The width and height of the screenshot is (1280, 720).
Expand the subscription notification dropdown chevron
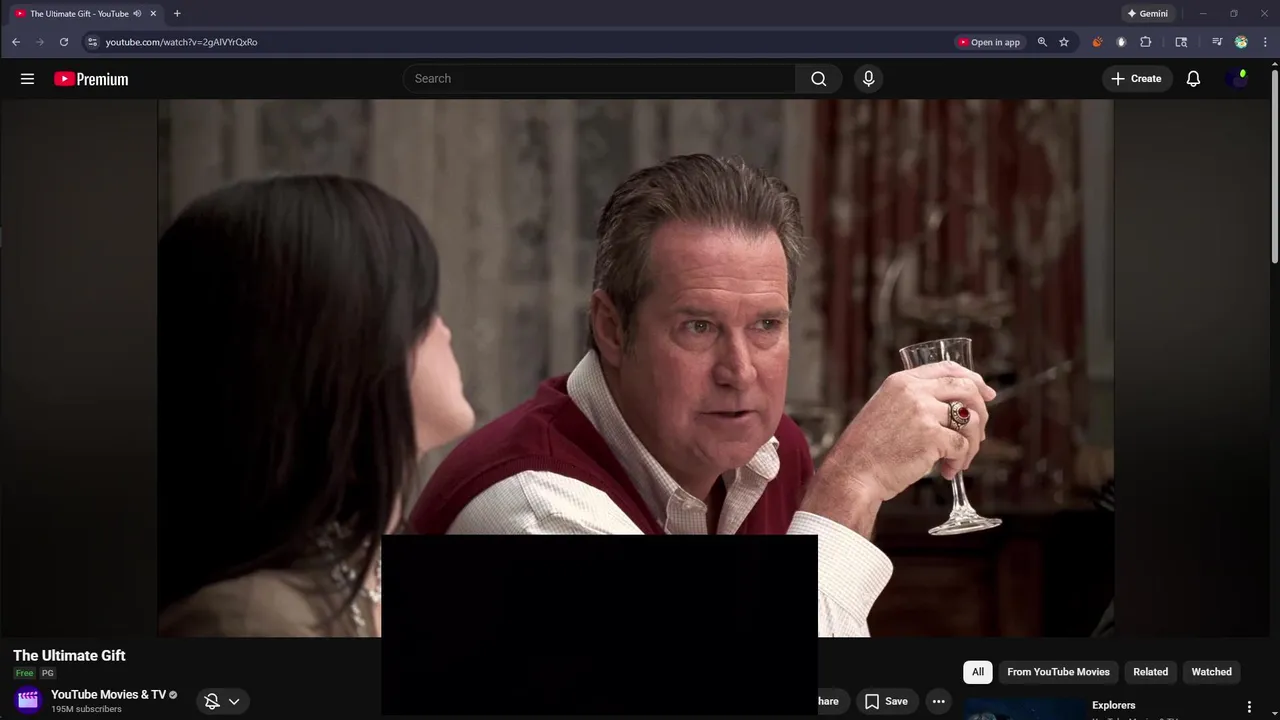(x=234, y=701)
